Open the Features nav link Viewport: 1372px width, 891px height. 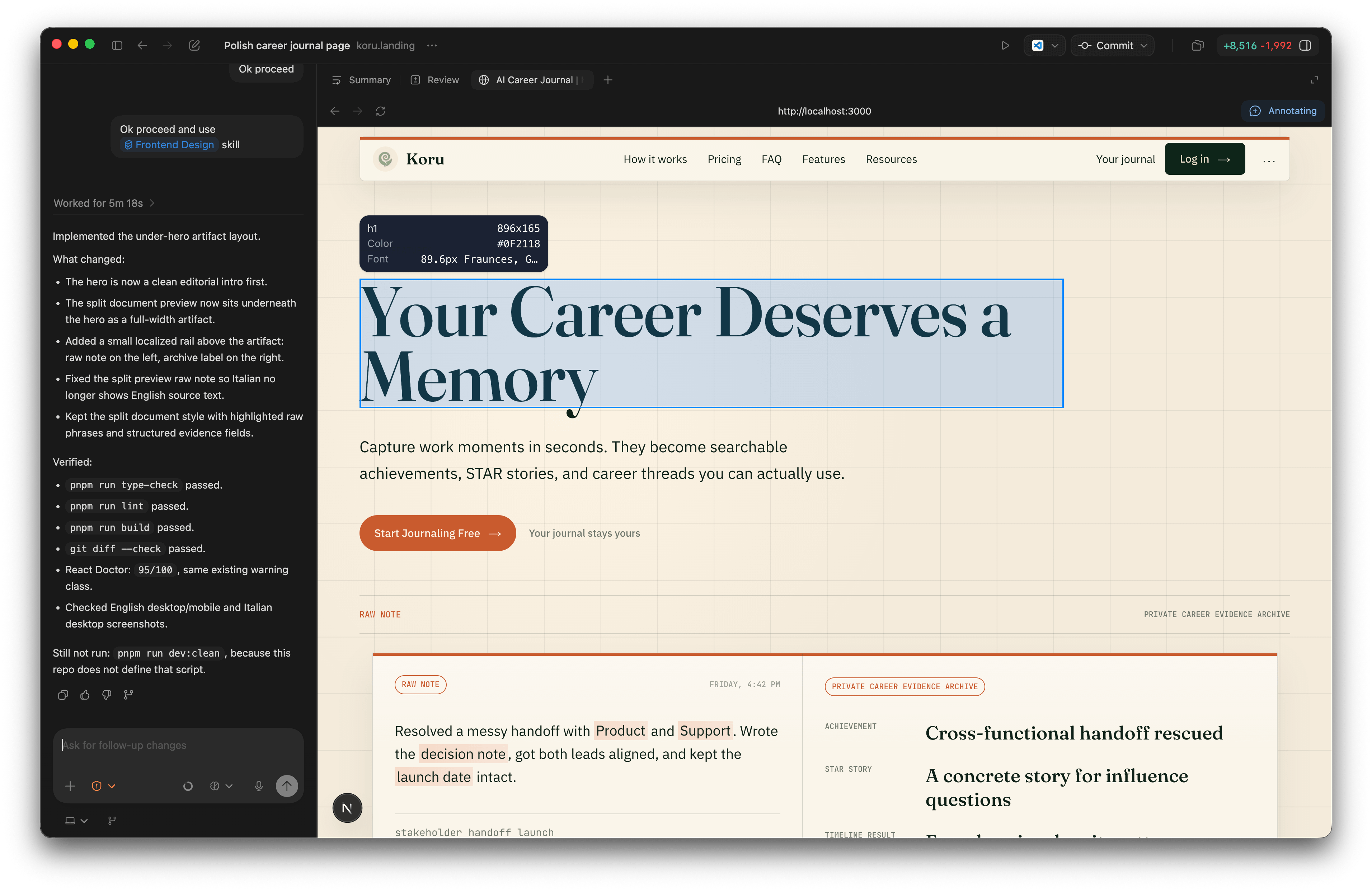823,159
